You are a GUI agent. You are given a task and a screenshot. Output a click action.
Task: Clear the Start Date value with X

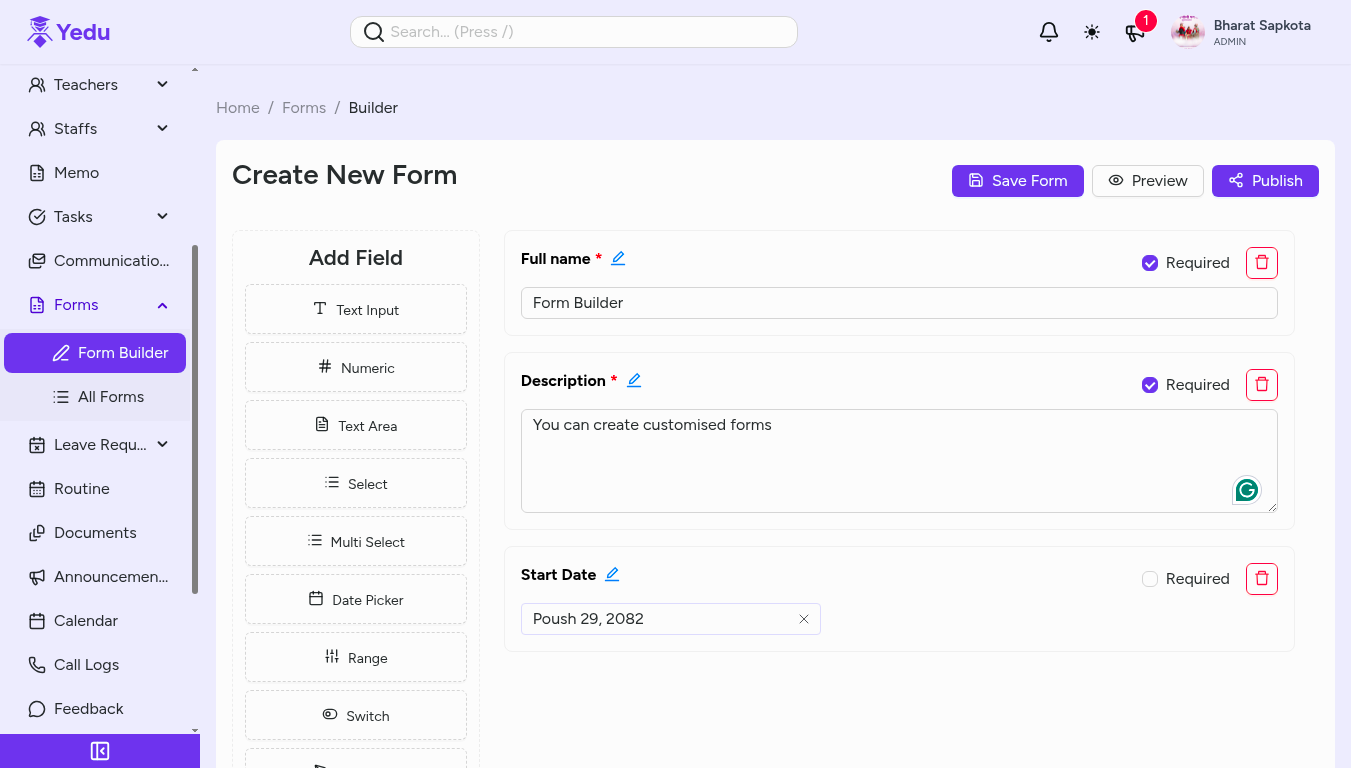804,619
